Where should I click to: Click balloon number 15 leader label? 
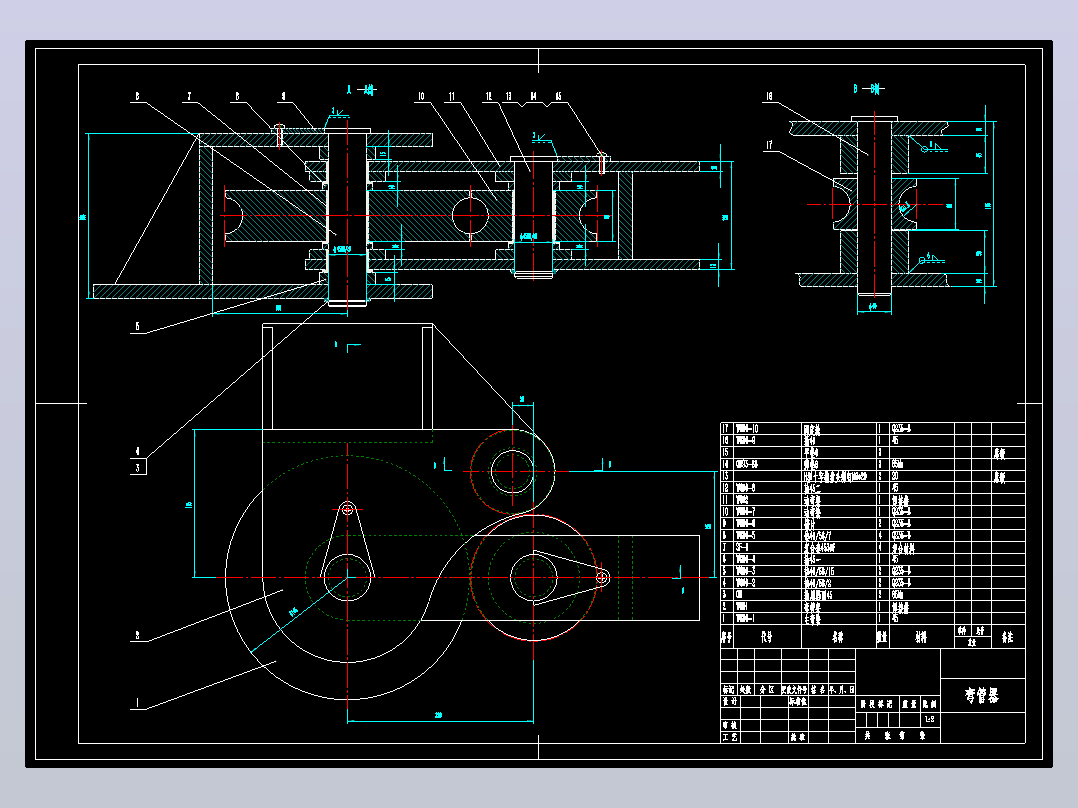pos(558,97)
